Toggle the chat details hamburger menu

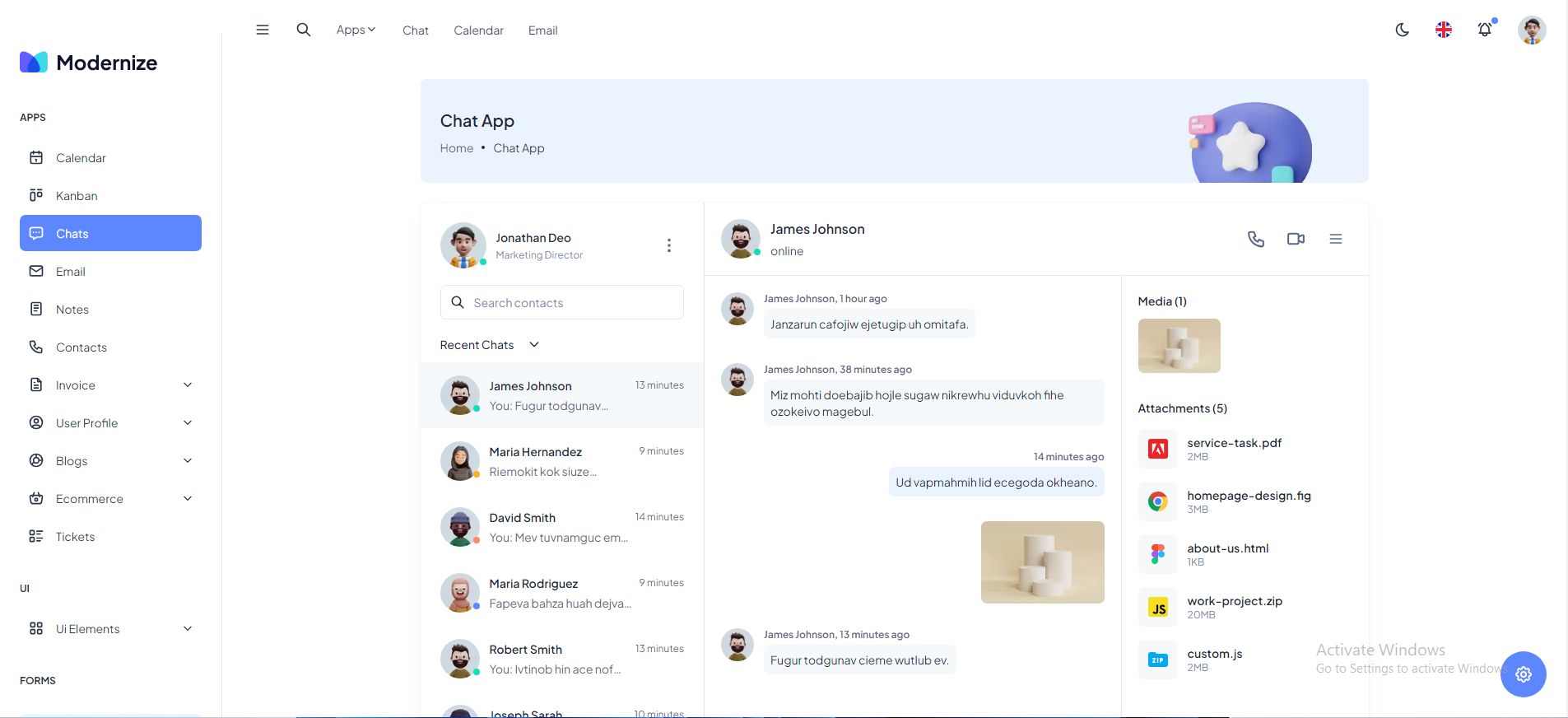point(1335,239)
